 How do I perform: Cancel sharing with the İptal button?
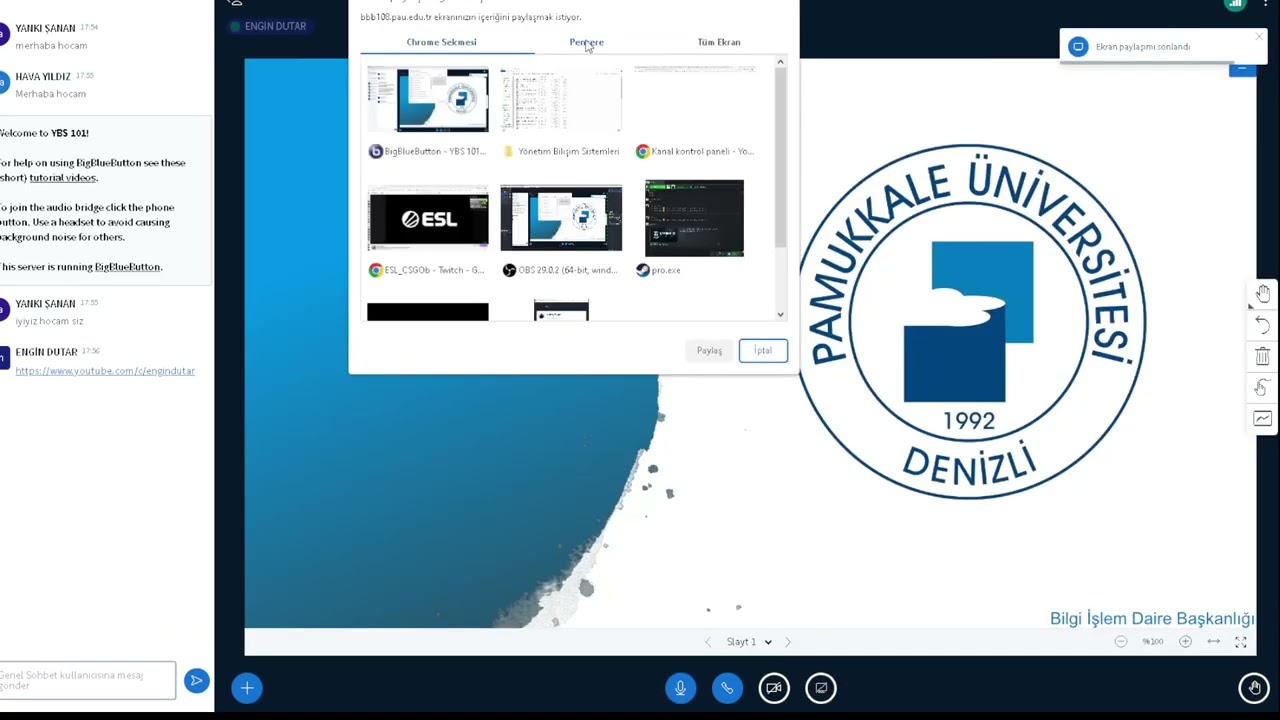[763, 351]
